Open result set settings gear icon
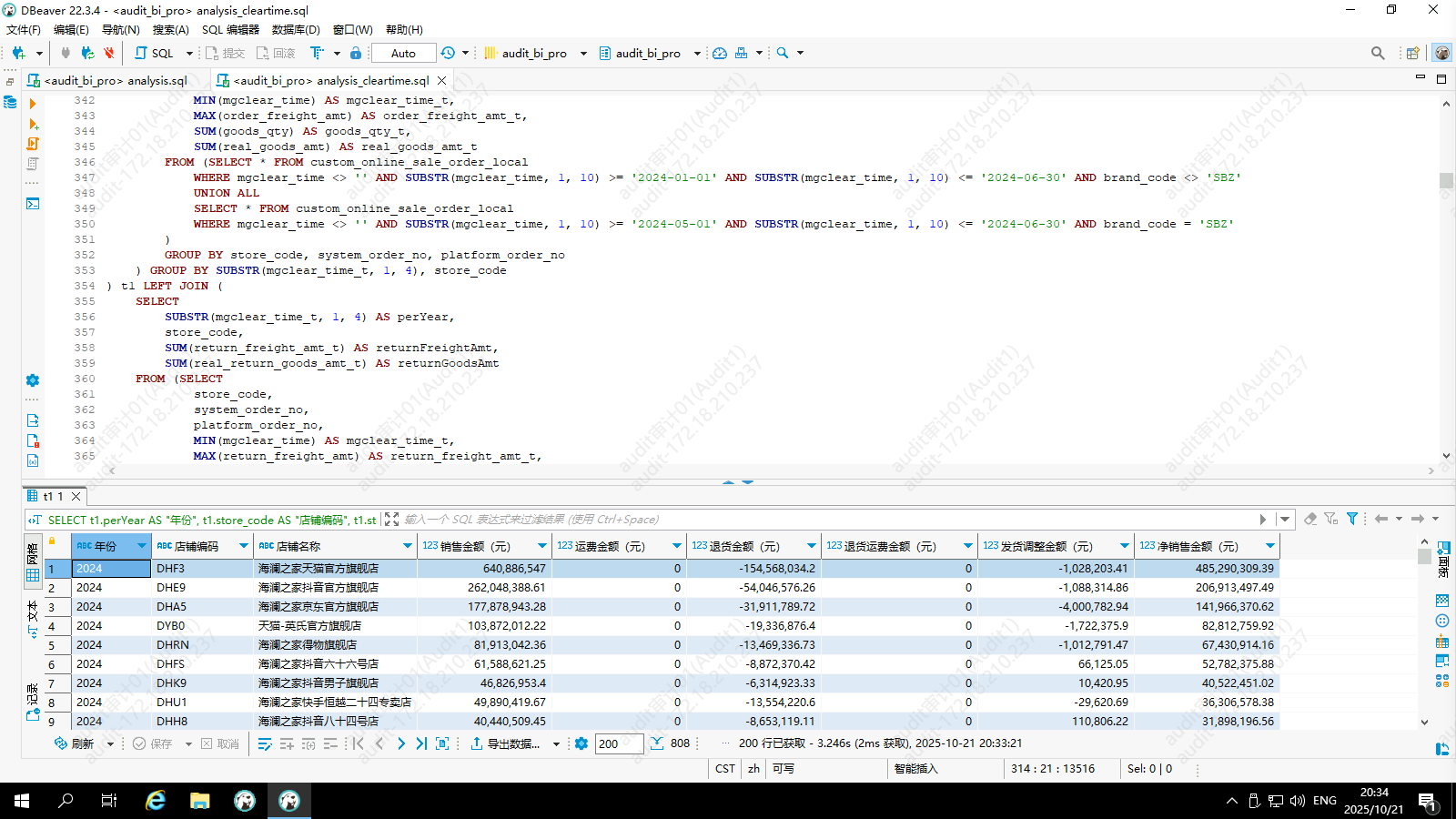 pyautogui.click(x=581, y=743)
